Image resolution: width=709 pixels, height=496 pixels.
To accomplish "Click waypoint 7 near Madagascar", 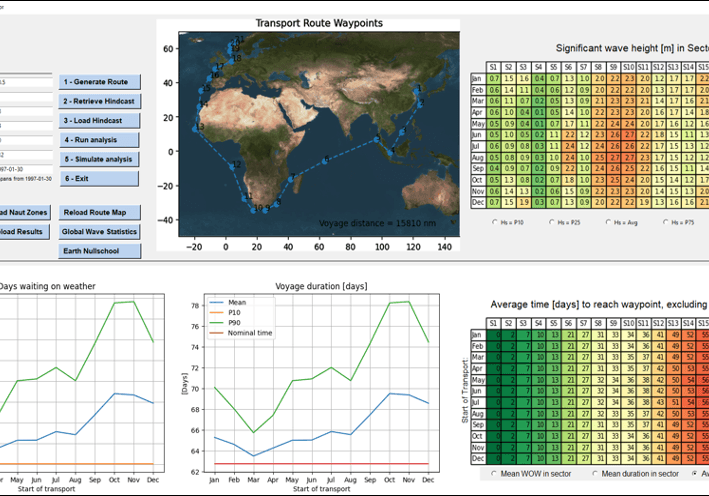I will [291, 179].
